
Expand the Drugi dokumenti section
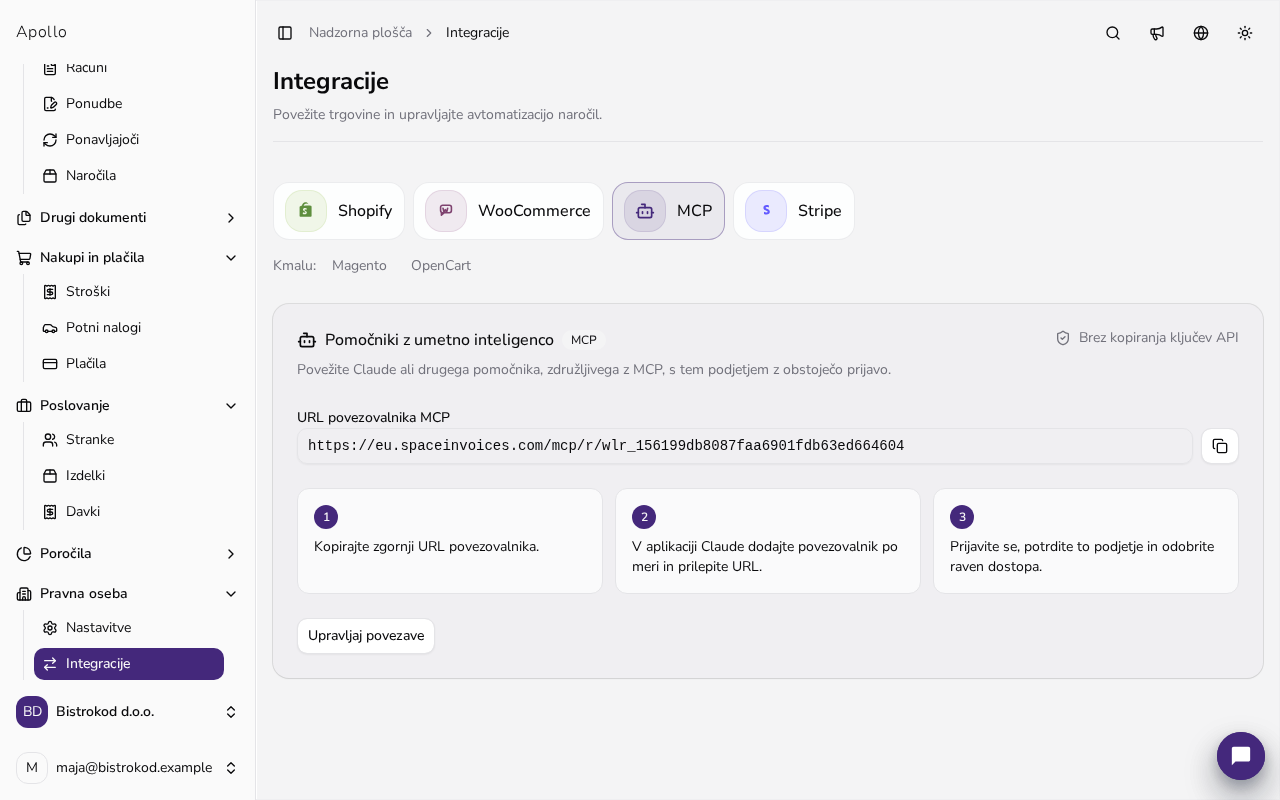point(127,218)
